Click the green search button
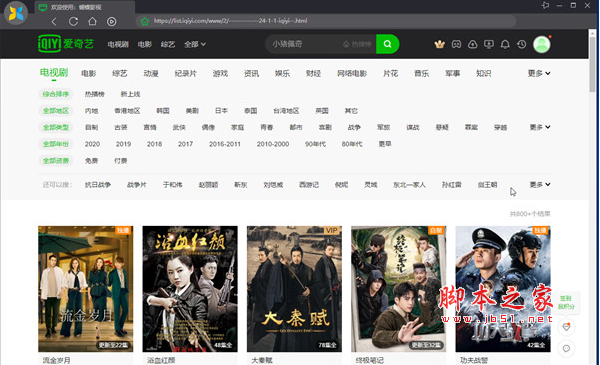The width and height of the screenshot is (600, 365). tap(387, 44)
